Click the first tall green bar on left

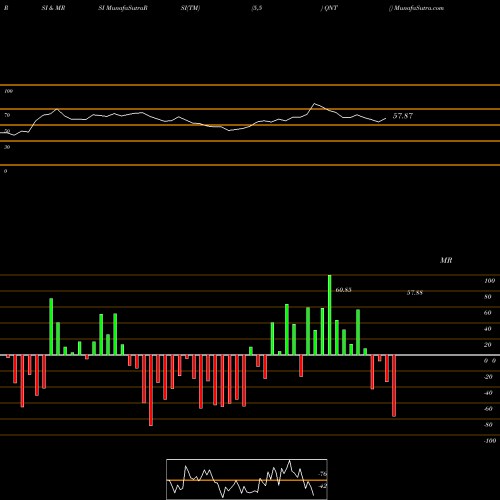pyautogui.click(x=51, y=327)
